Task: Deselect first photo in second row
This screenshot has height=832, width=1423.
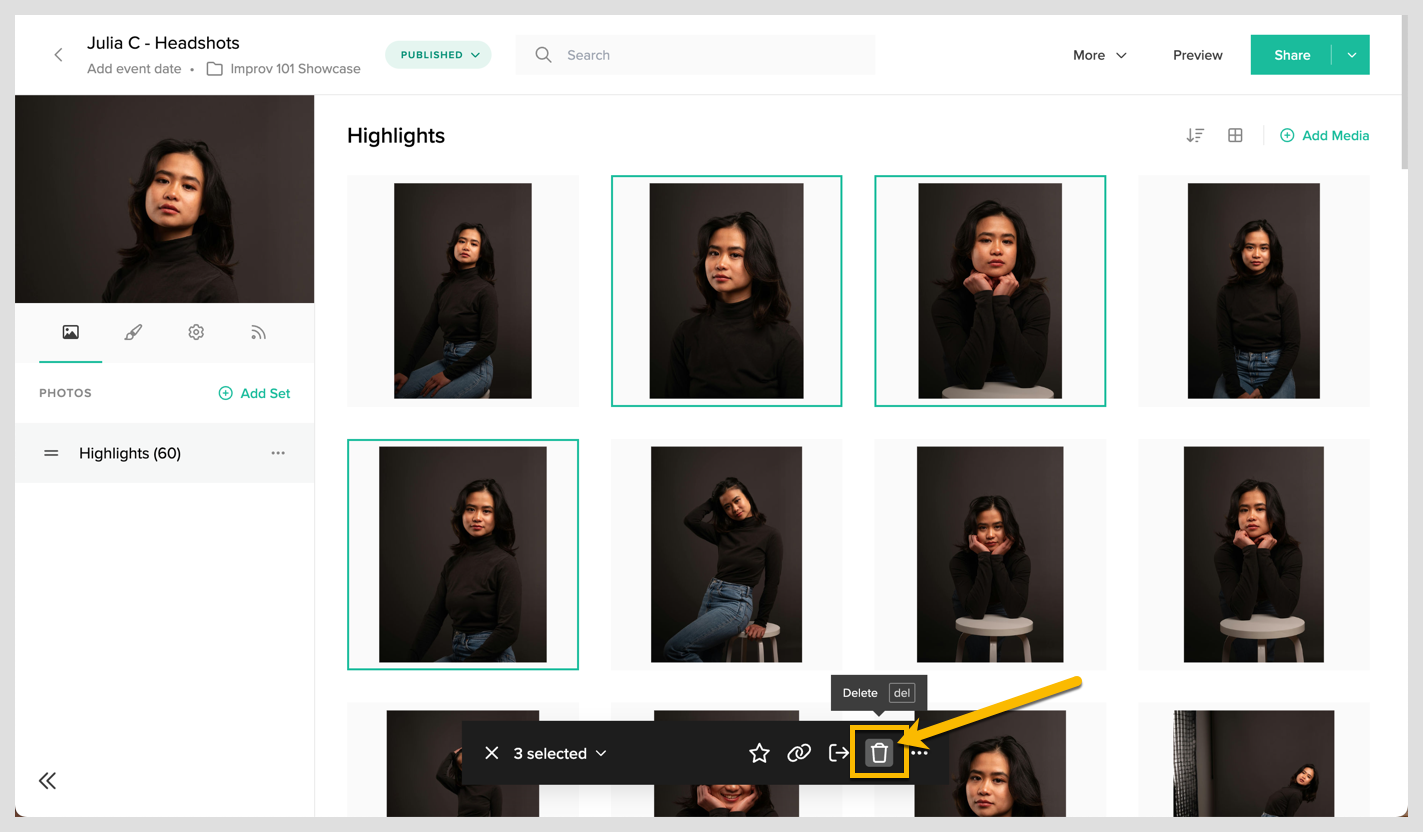Action: (x=463, y=554)
